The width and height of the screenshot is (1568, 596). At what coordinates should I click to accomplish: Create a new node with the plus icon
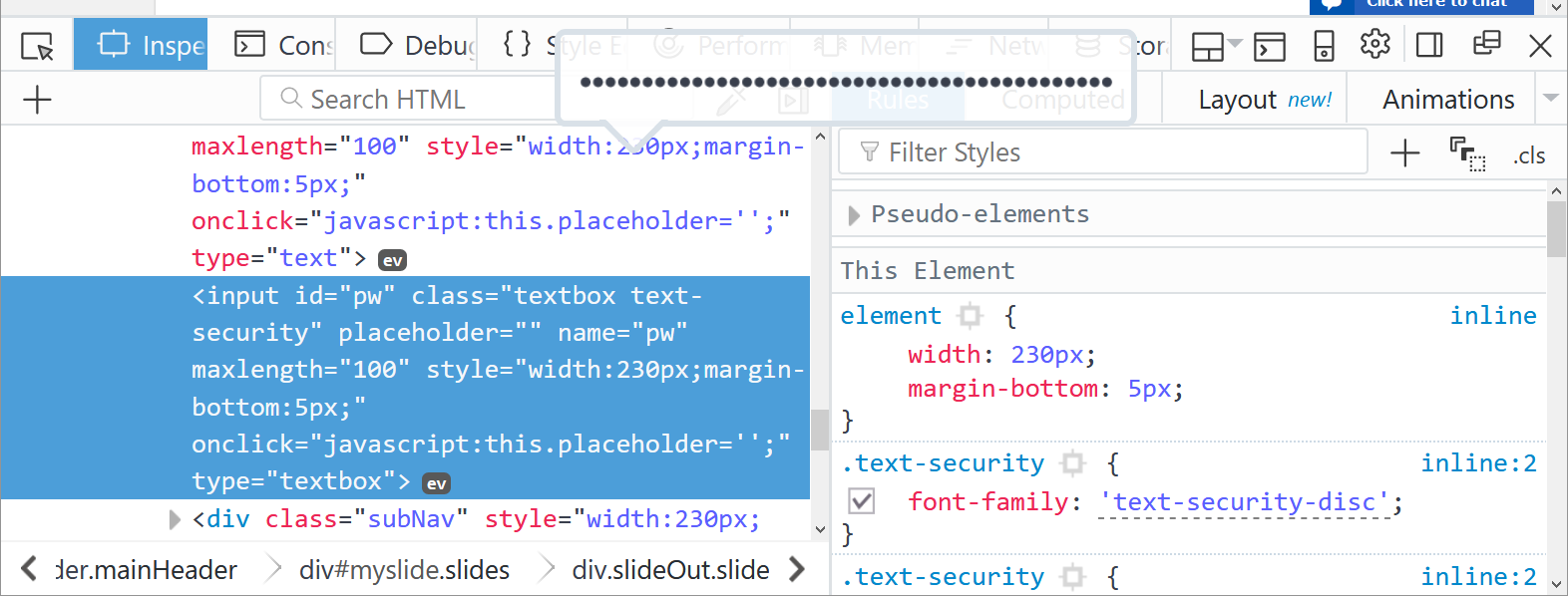coord(37,100)
